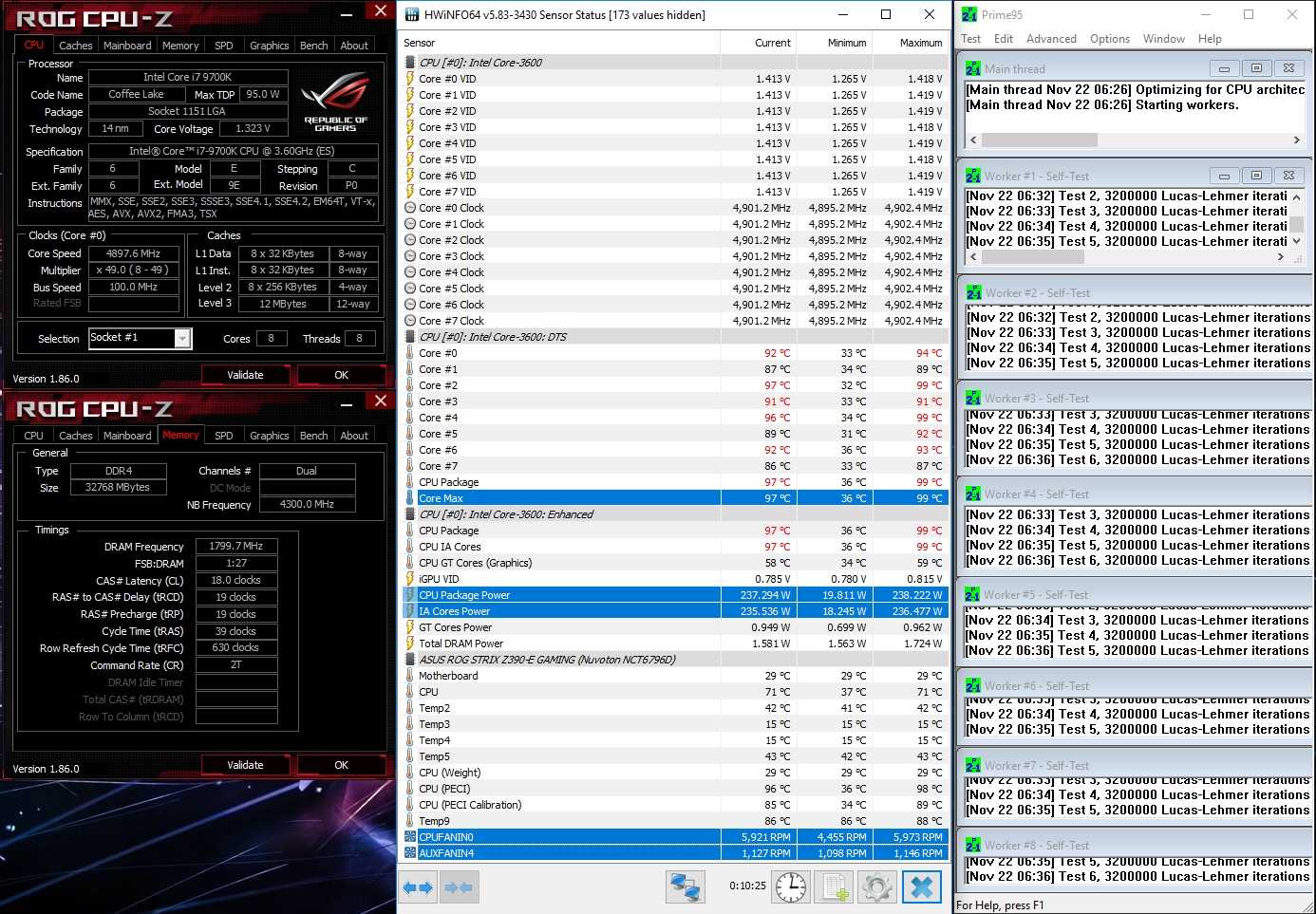Start logging with the sheet-plus icon
Screen dimensions: 1316x914
835,887
